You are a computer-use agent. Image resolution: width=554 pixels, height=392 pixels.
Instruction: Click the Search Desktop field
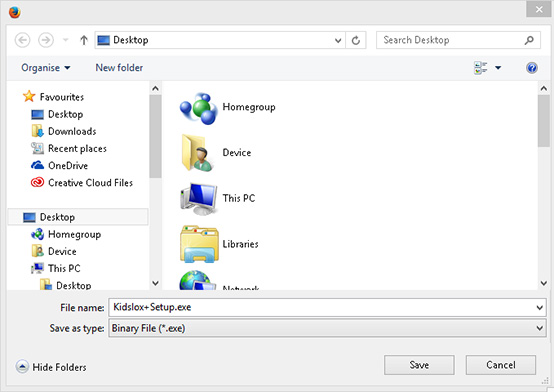[458, 40]
